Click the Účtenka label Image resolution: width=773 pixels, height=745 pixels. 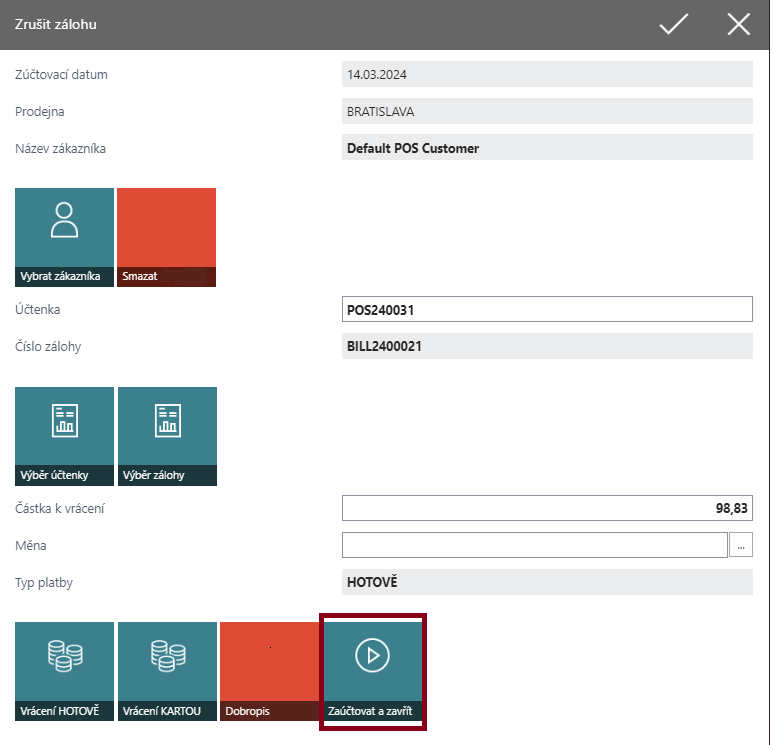coord(37,310)
